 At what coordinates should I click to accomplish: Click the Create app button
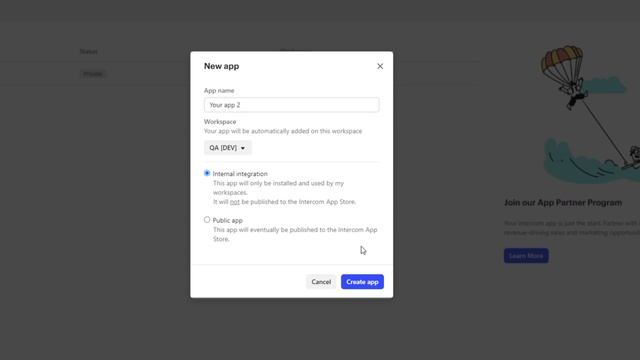(362, 282)
